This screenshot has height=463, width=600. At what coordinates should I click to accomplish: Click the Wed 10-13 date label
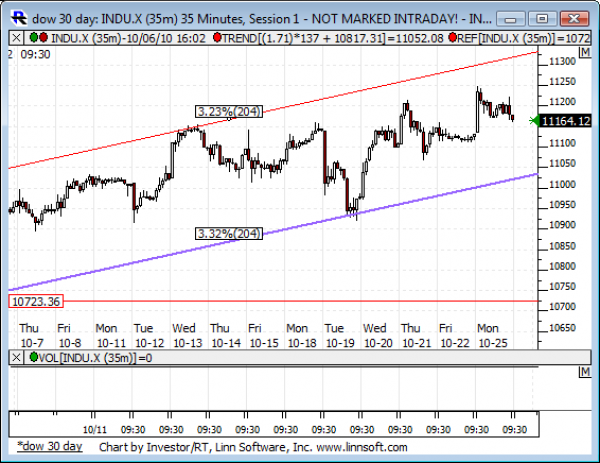[187, 336]
